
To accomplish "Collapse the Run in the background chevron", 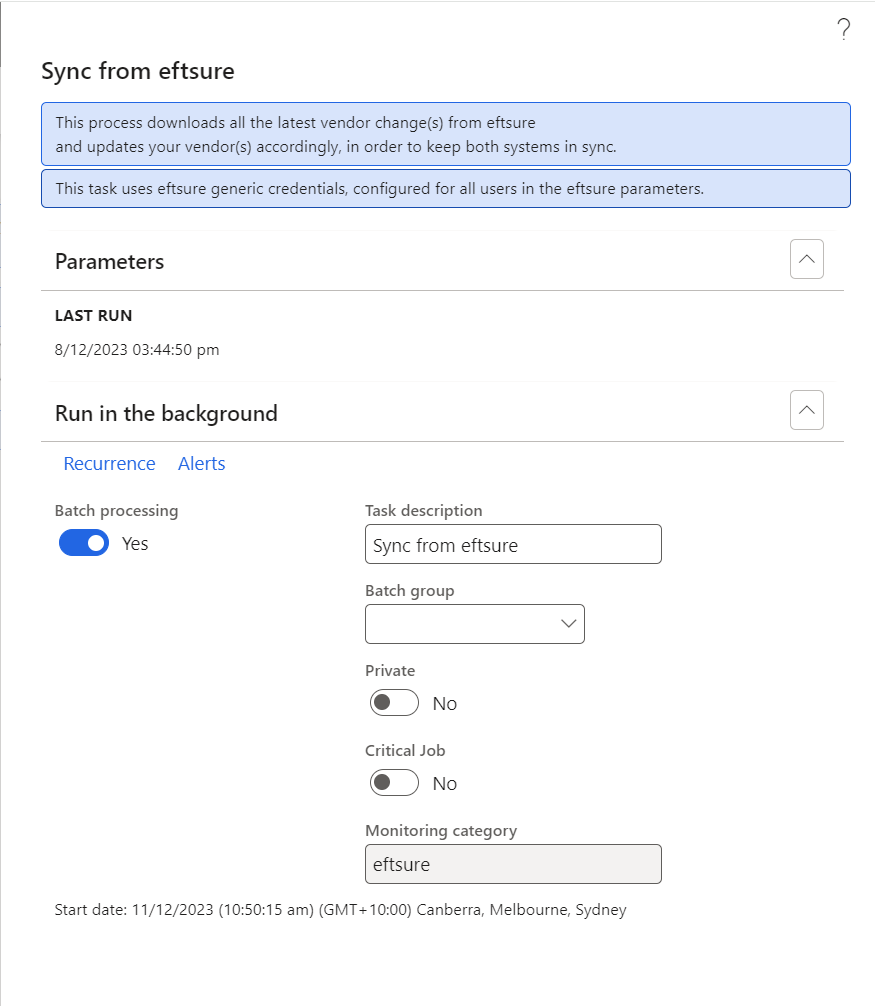I will click(x=806, y=410).
